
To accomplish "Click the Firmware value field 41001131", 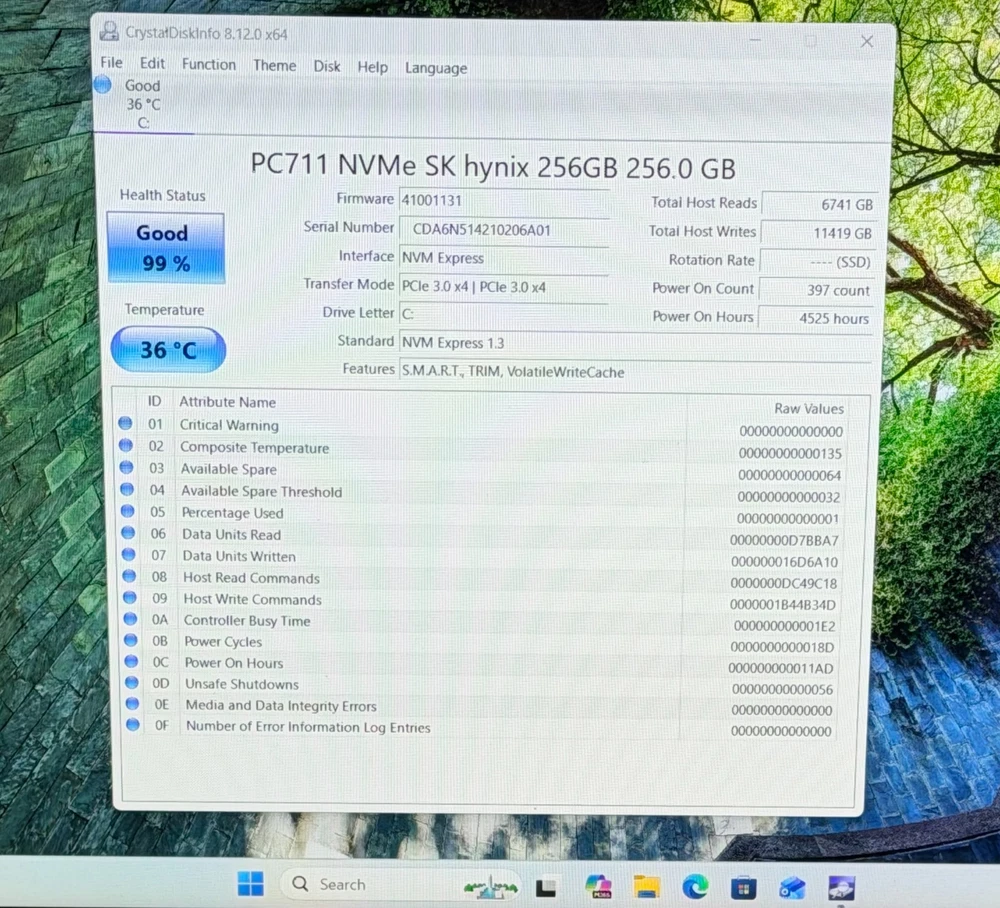I will [x=503, y=199].
